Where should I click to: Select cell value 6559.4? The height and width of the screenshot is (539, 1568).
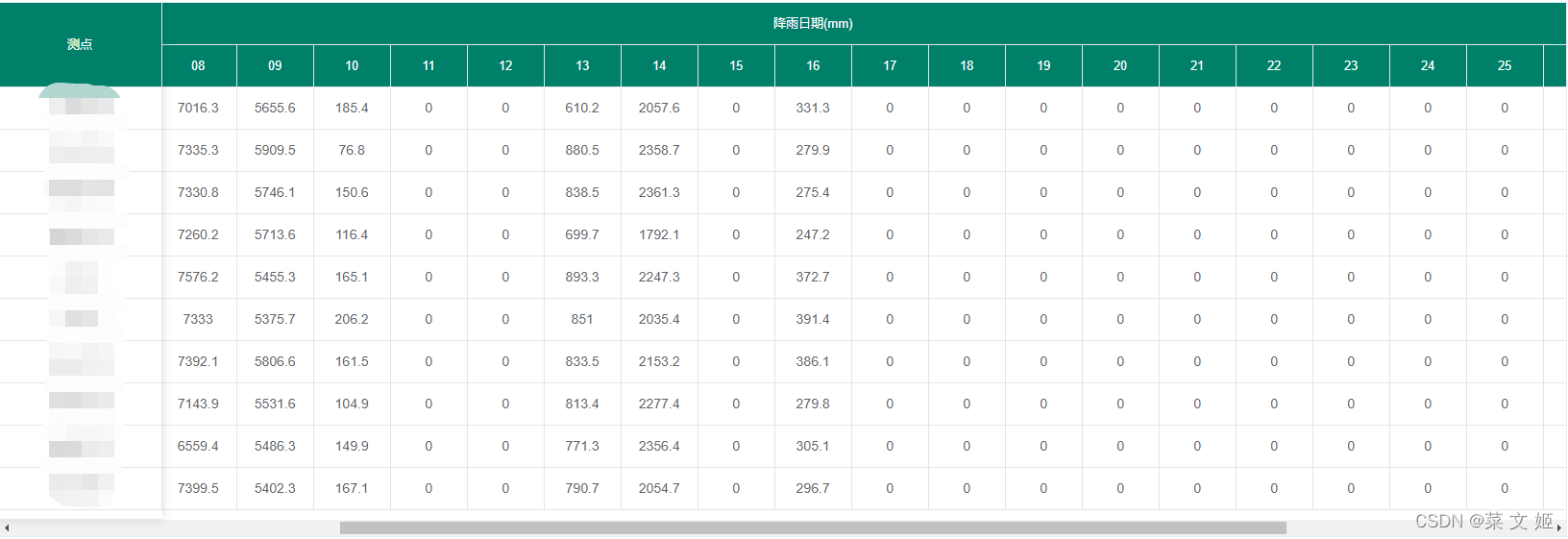coord(198,446)
